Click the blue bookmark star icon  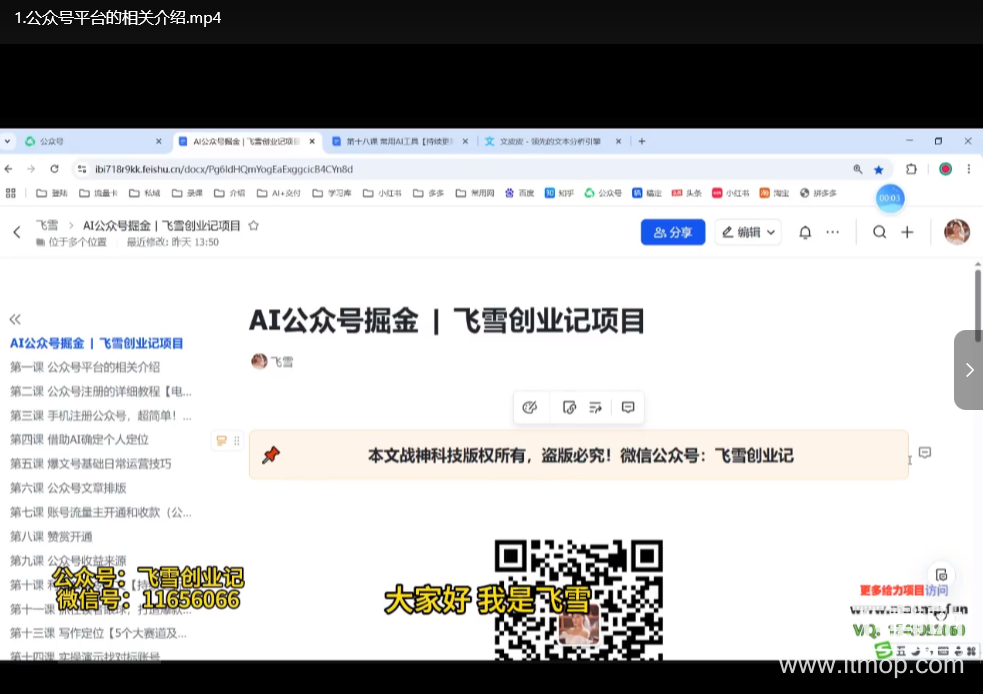tap(879, 169)
